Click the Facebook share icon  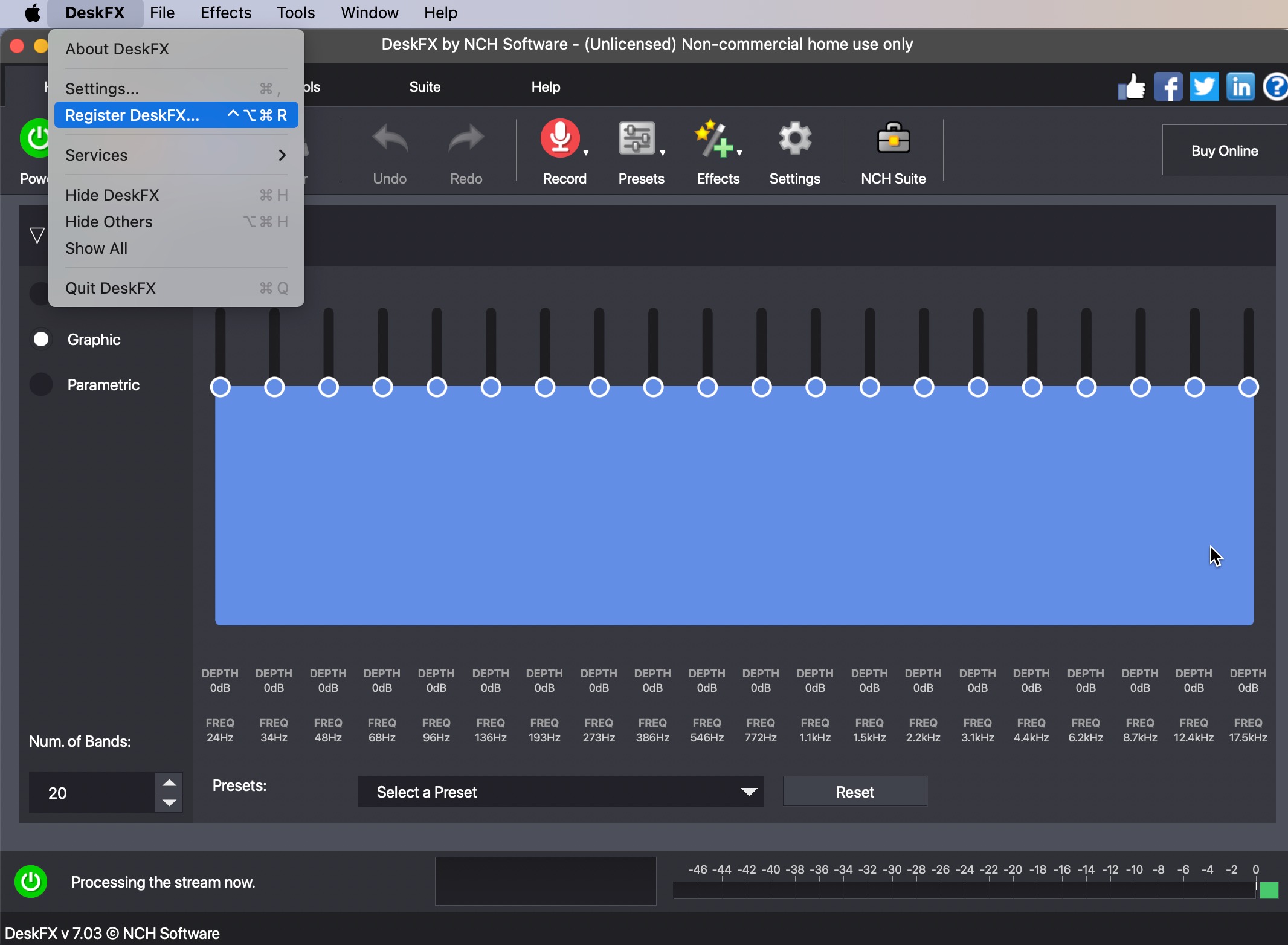[x=1168, y=87]
